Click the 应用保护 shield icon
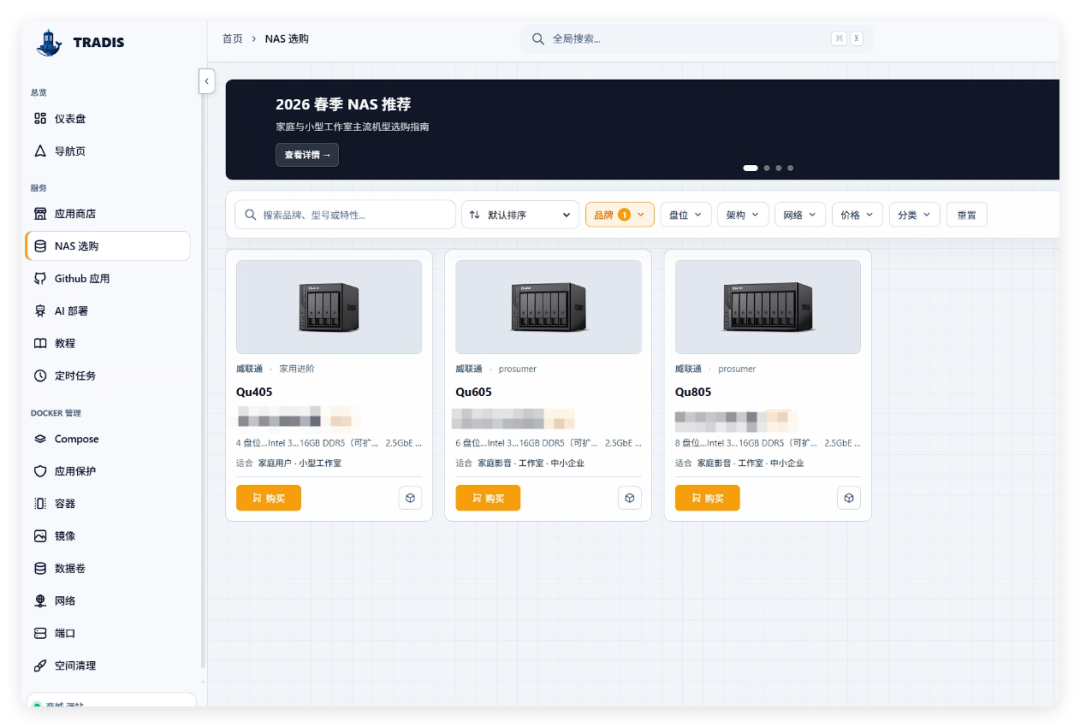Image resolution: width=1080 pixels, height=727 pixels. [41, 471]
